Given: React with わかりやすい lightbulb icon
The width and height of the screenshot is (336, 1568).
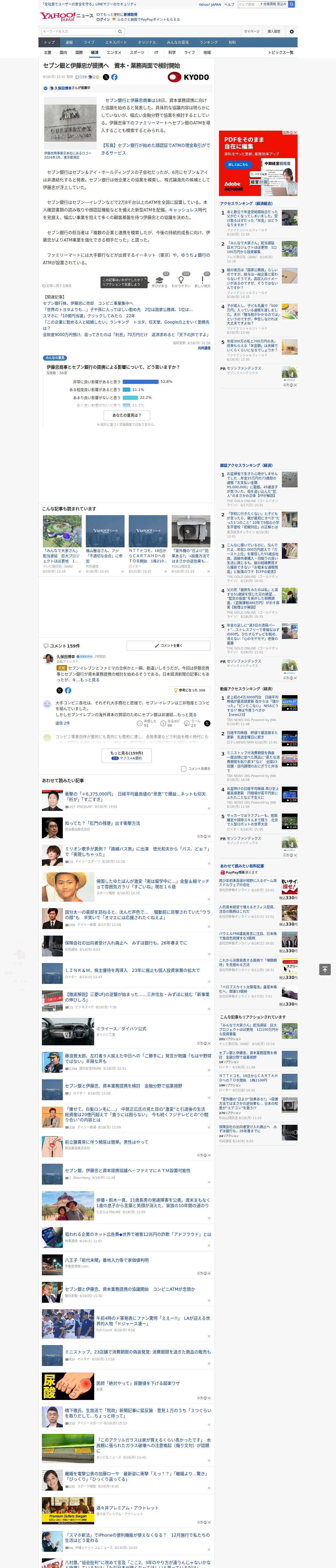Looking at the screenshot, I should pyautogui.click(x=181, y=281).
